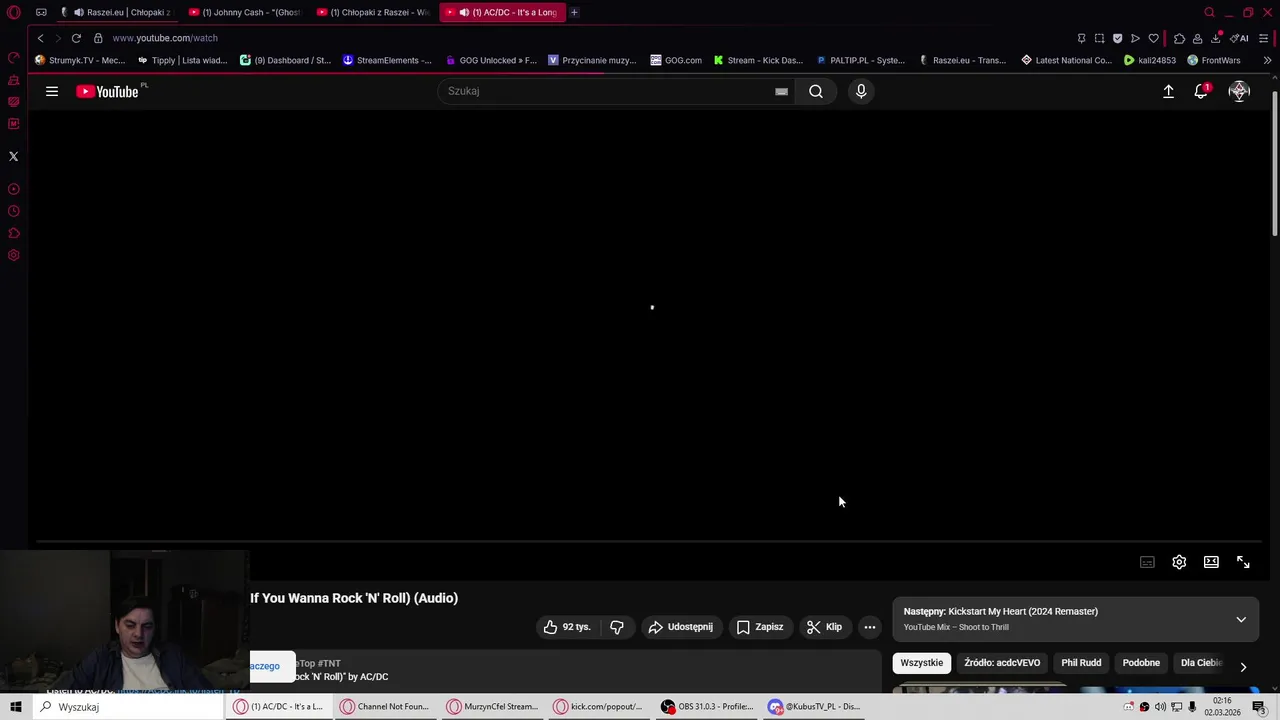Show more chips with the right arrow
The height and width of the screenshot is (720, 1280).
click(x=1243, y=666)
